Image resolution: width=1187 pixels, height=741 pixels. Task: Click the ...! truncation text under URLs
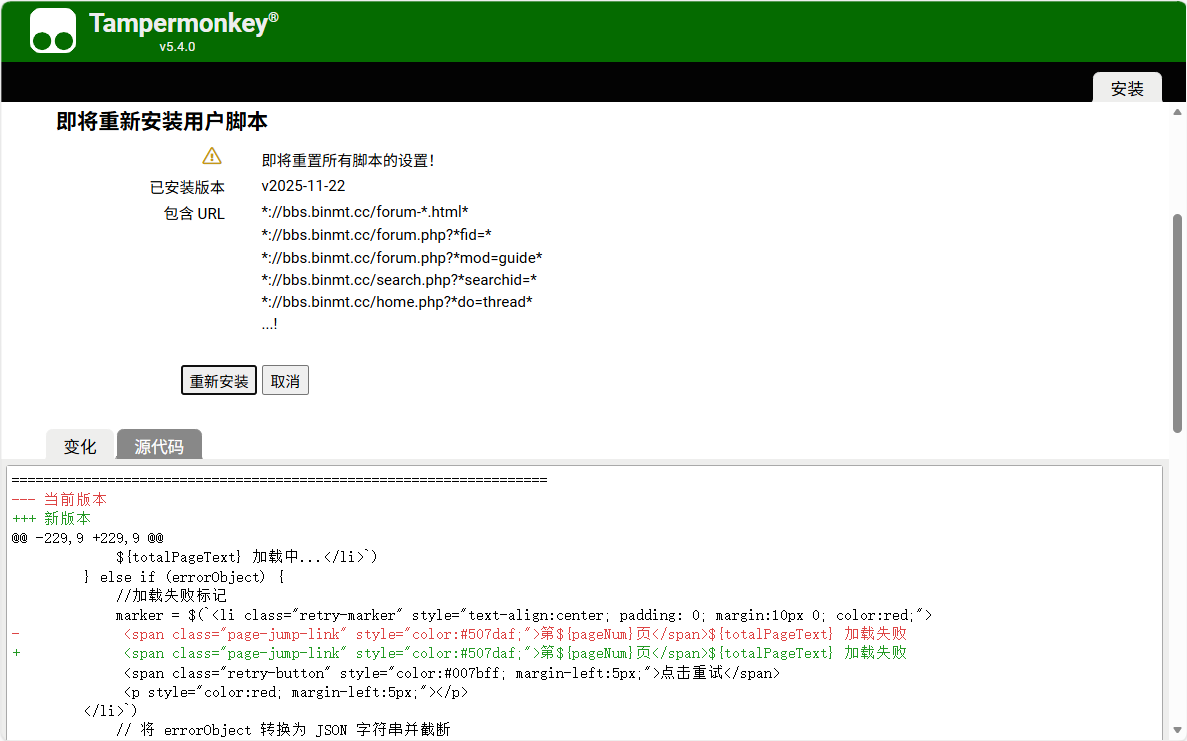(269, 324)
